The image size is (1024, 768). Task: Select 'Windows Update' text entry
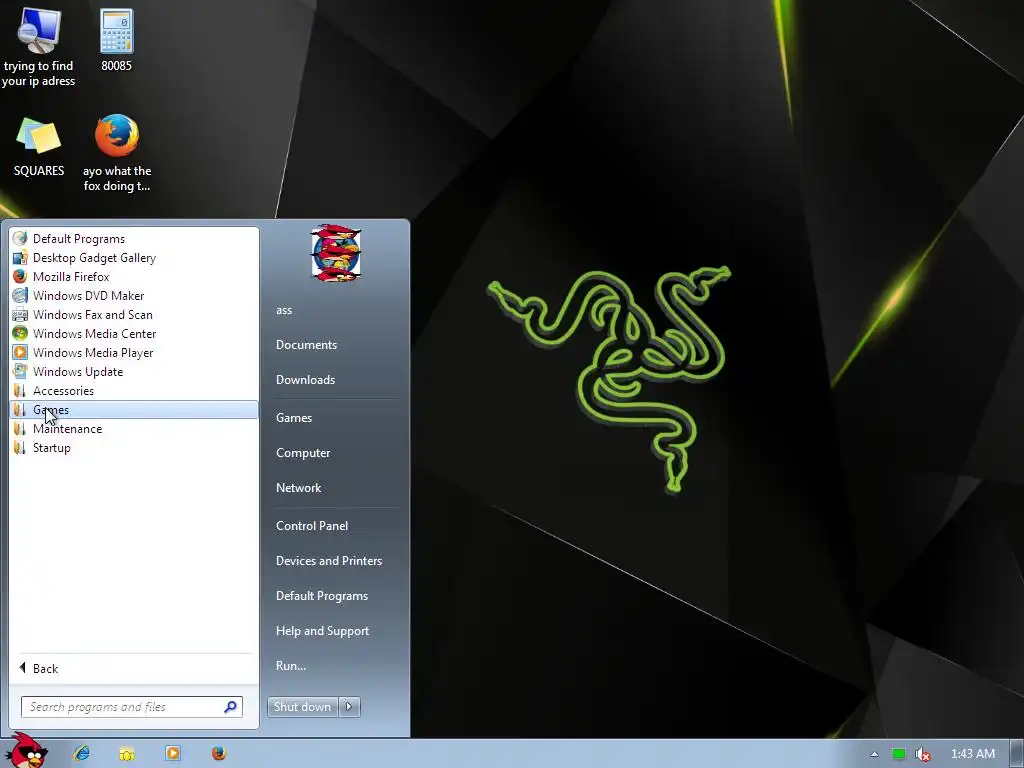(x=78, y=372)
